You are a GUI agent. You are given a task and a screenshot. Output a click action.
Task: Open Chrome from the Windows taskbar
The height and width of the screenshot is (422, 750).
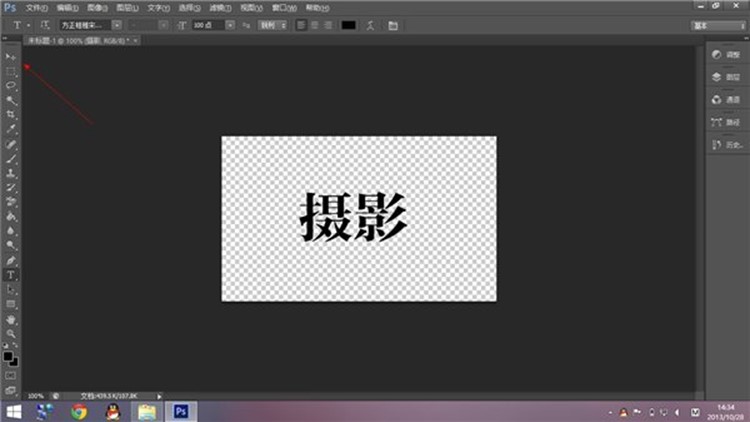click(79, 411)
